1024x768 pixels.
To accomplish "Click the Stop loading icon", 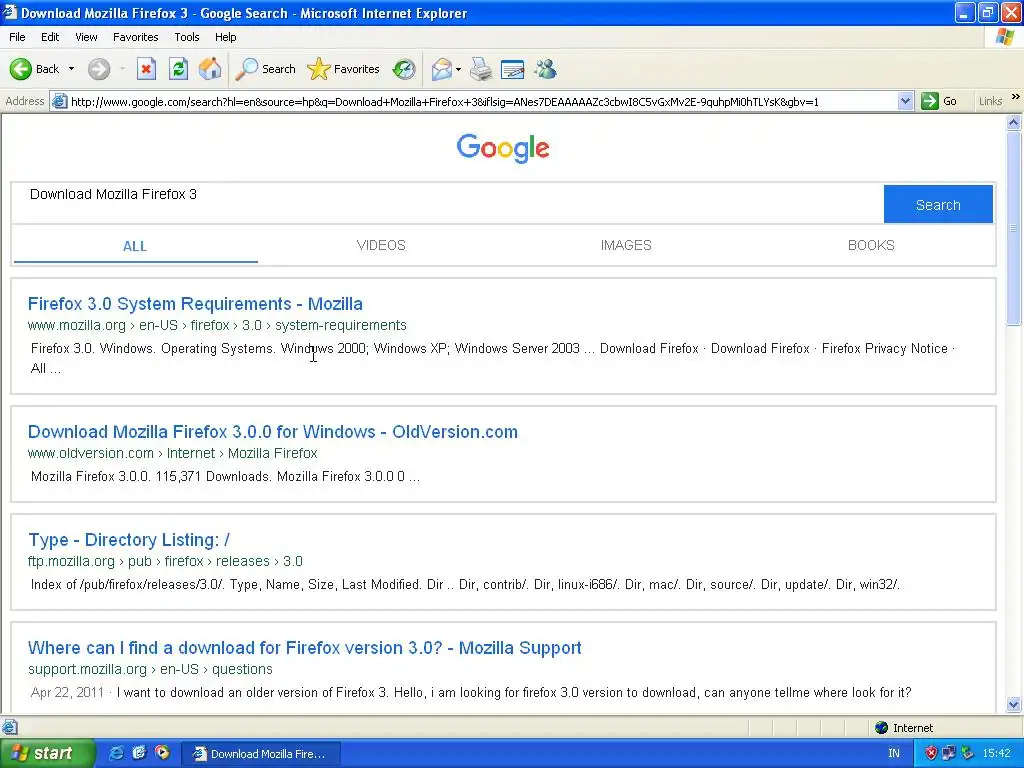I will tap(146, 69).
